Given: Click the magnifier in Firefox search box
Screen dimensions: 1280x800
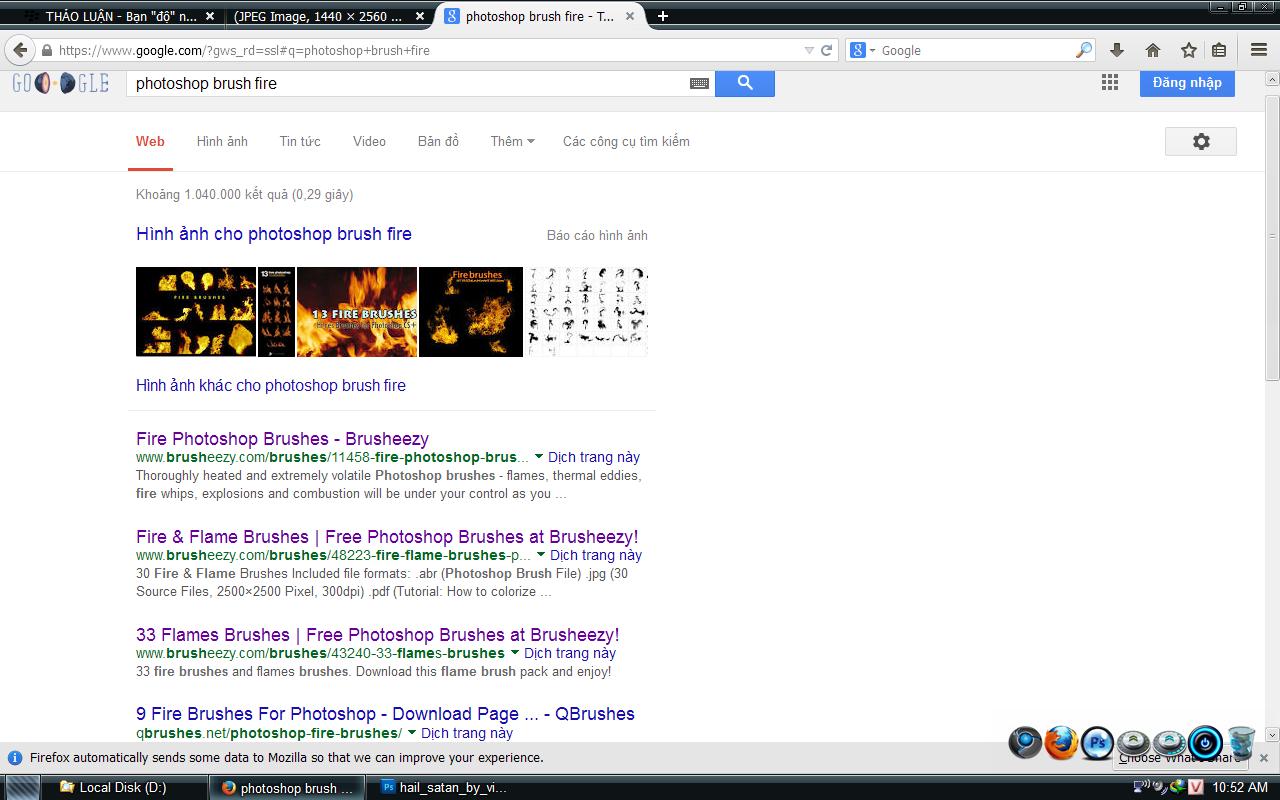Looking at the screenshot, I should tap(1084, 50).
